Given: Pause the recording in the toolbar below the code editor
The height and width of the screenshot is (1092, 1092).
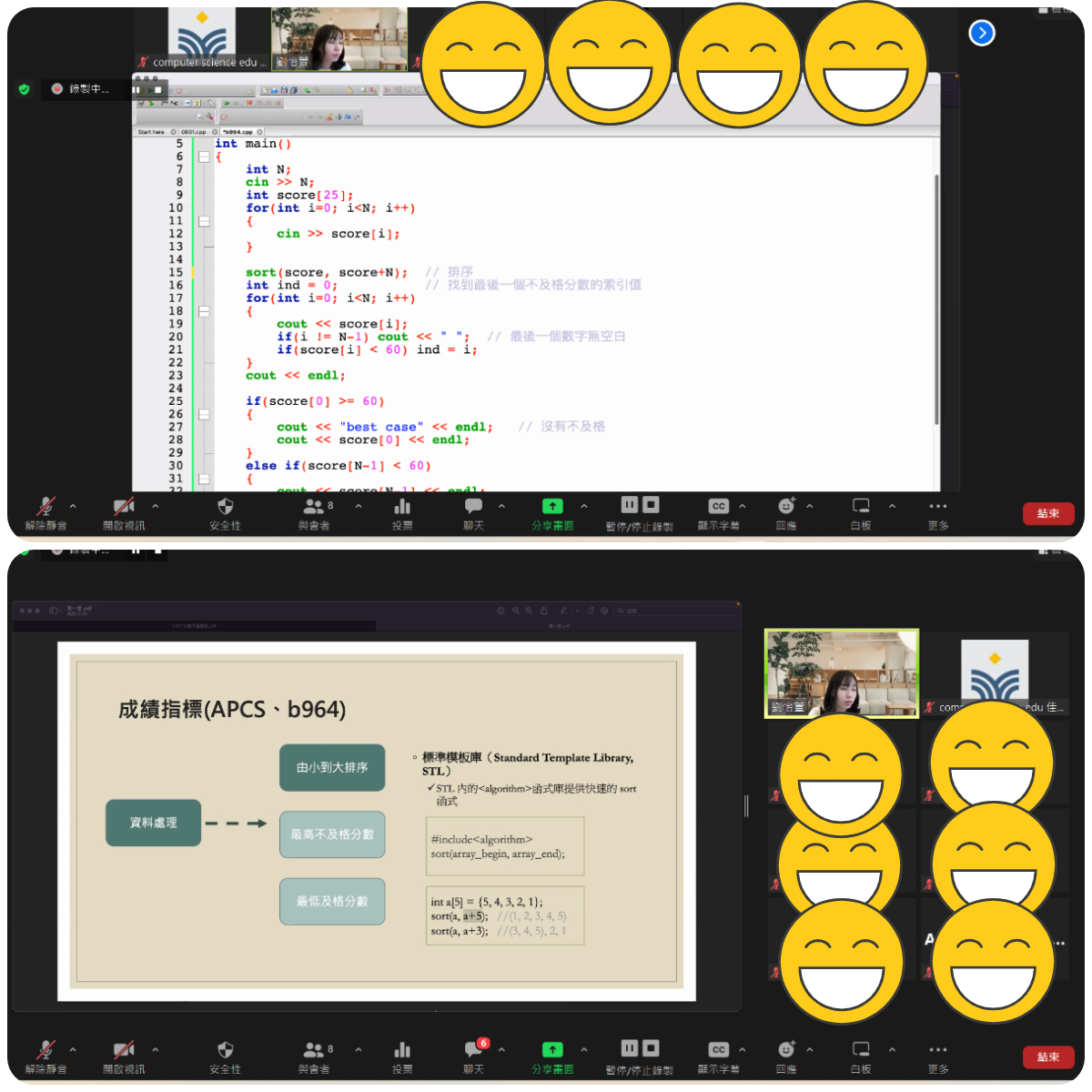Looking at the screenshot, I should (630, 505).
